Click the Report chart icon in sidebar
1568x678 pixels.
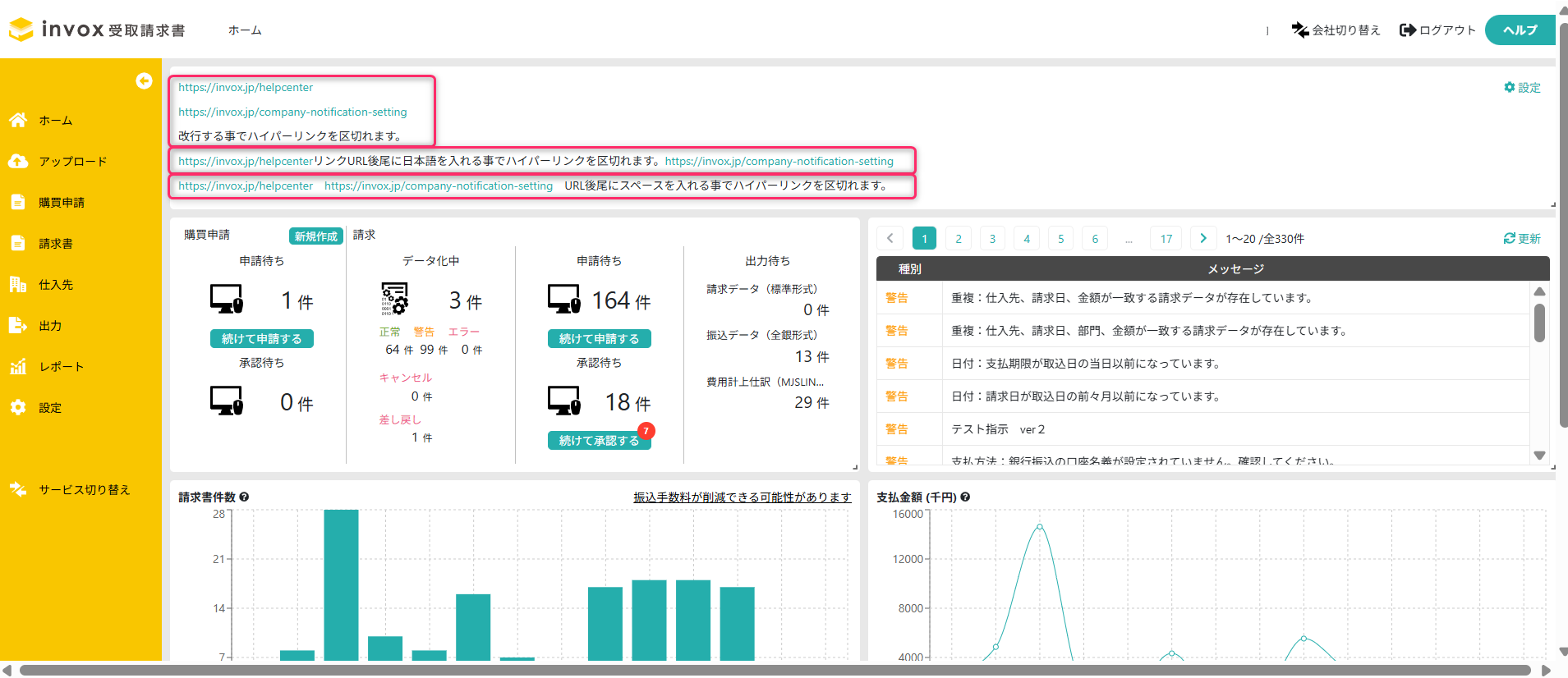coord(18,367)
